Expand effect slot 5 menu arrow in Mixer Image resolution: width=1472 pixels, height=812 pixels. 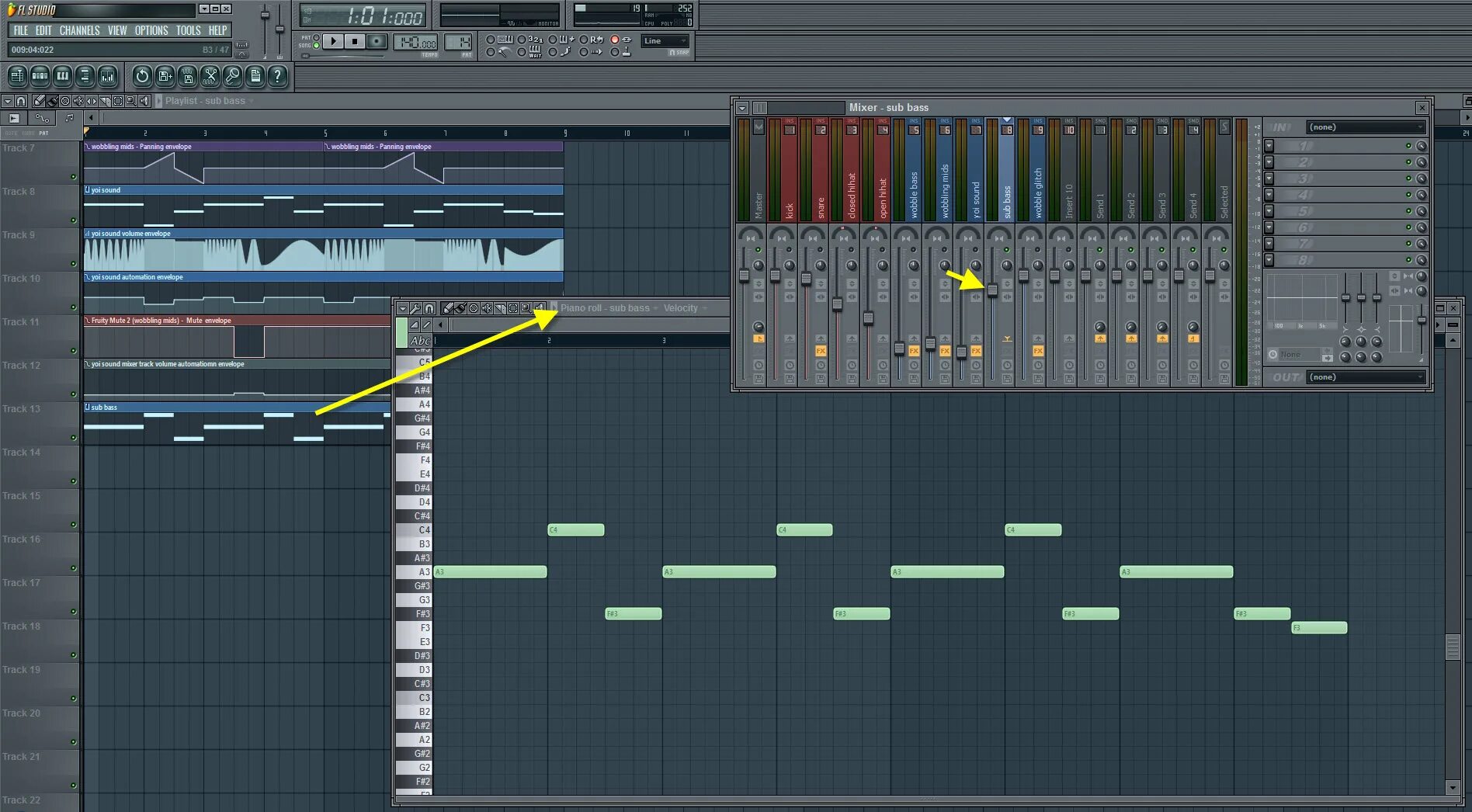(x=1269, y=211)
